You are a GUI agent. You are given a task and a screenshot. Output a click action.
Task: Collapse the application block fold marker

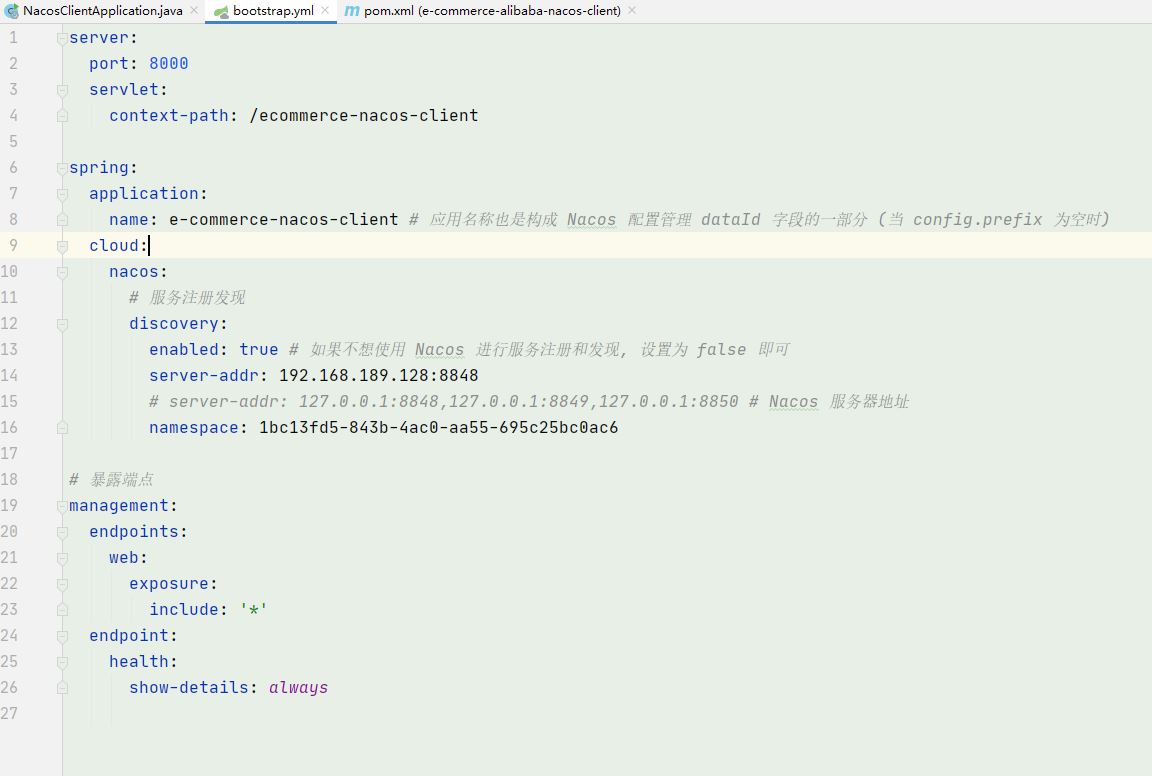point(62,194)
